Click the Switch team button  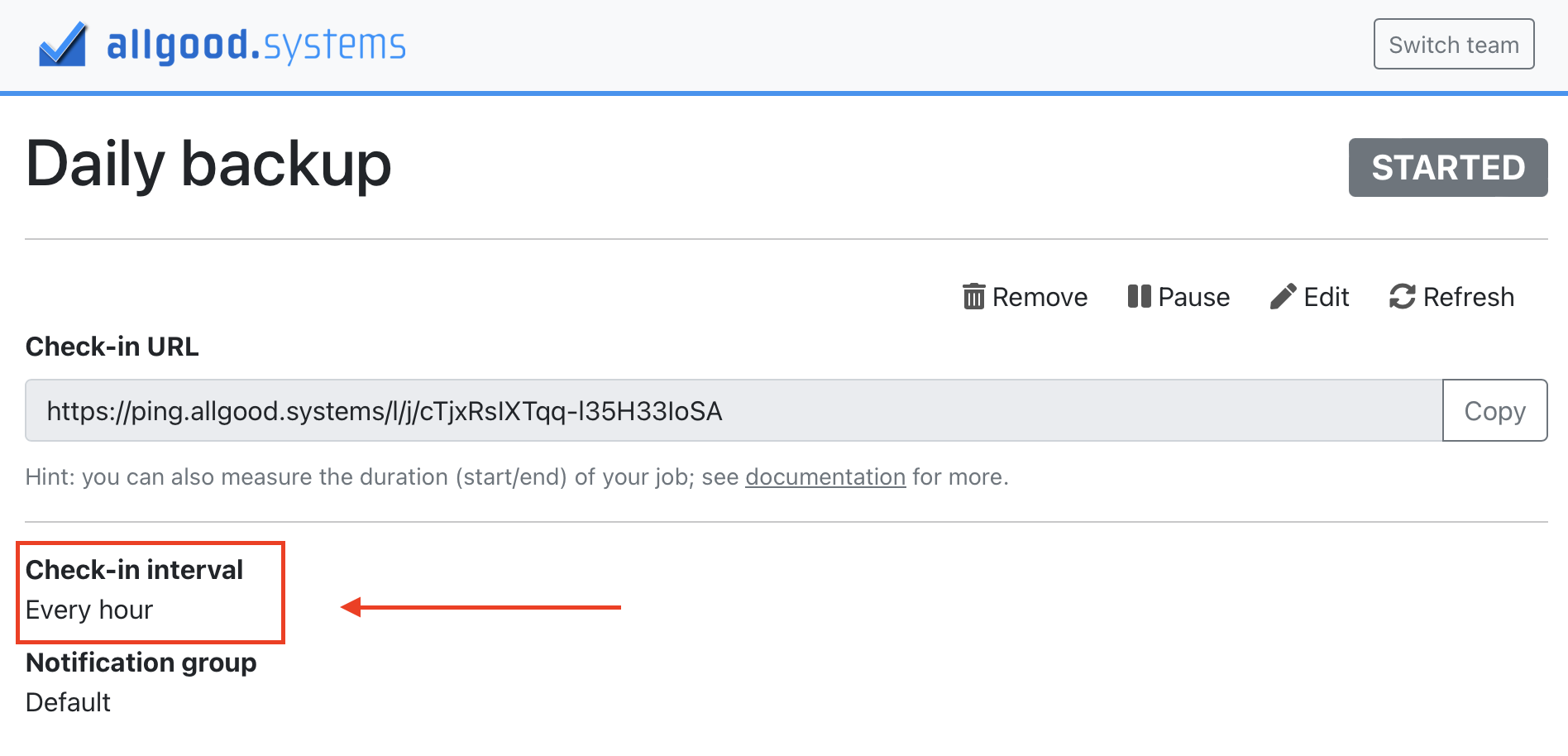coord(1454,44)
